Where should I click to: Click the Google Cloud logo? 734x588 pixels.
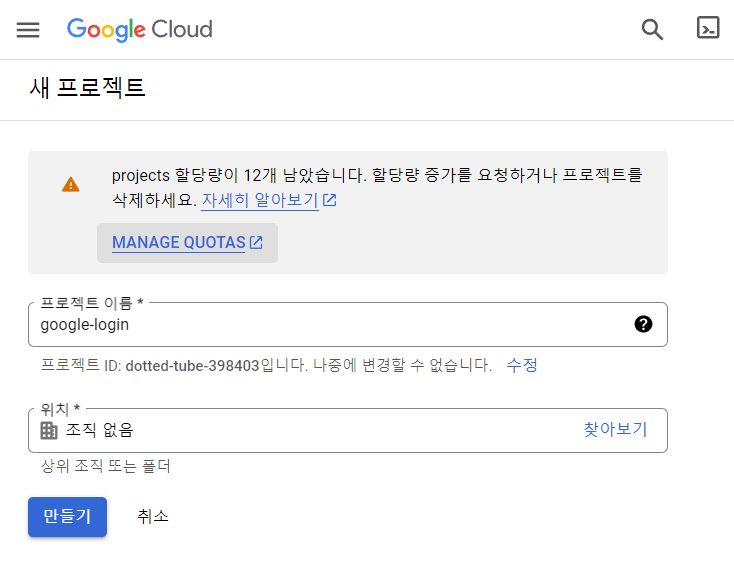[140, 29]
